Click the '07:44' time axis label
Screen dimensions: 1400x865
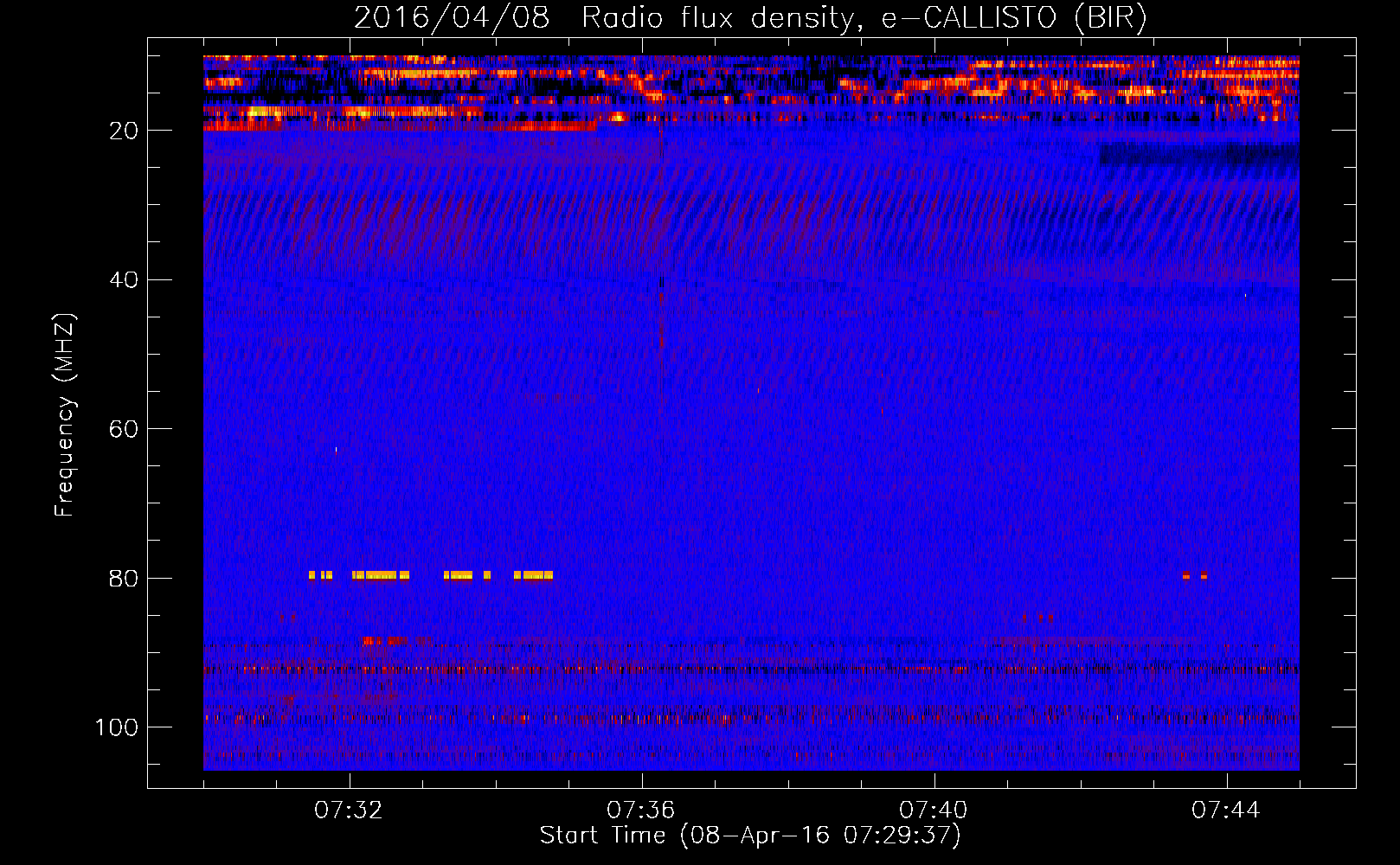(1226, 811)
